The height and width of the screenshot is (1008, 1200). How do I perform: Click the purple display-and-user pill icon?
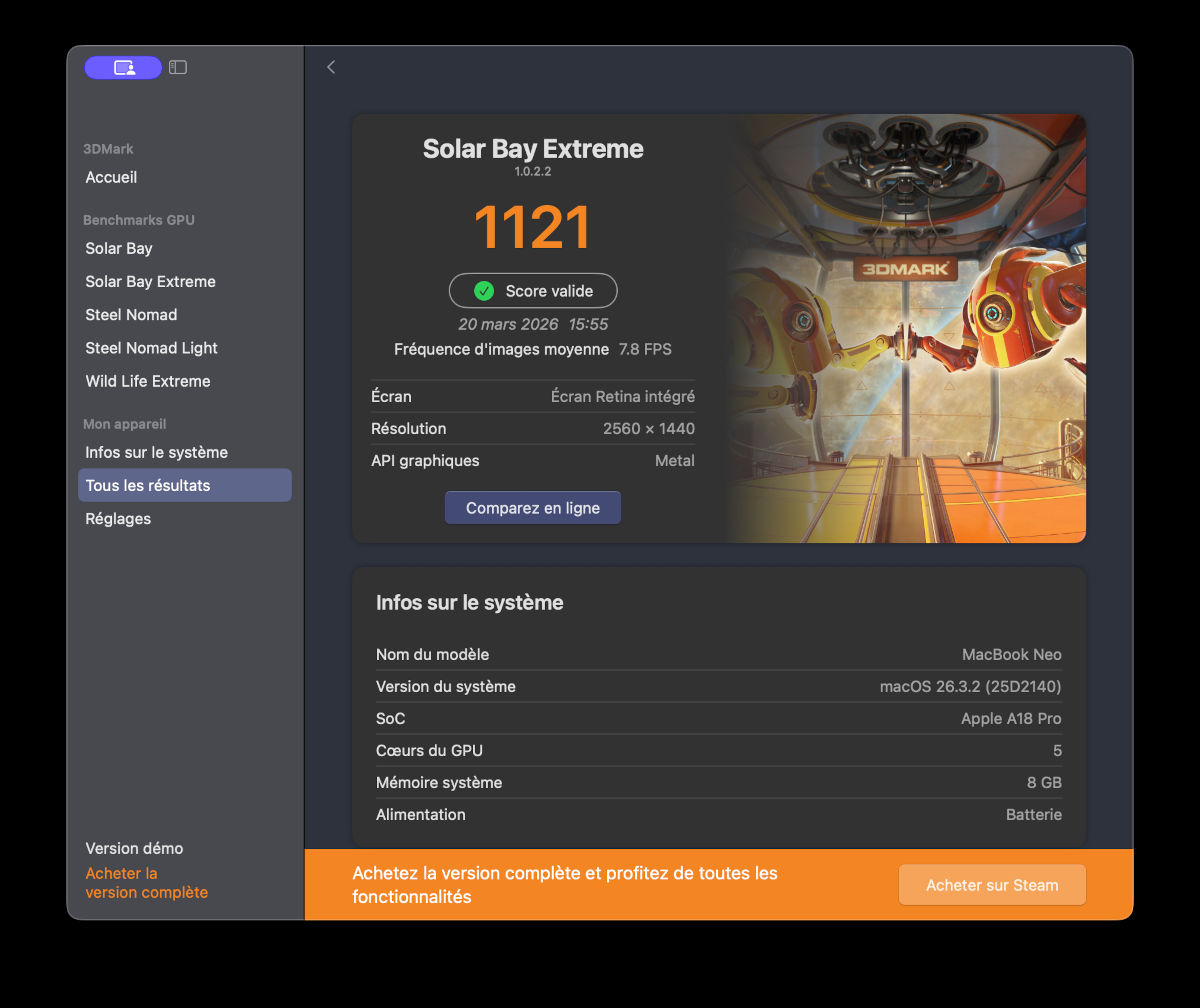tap(123, 67)
